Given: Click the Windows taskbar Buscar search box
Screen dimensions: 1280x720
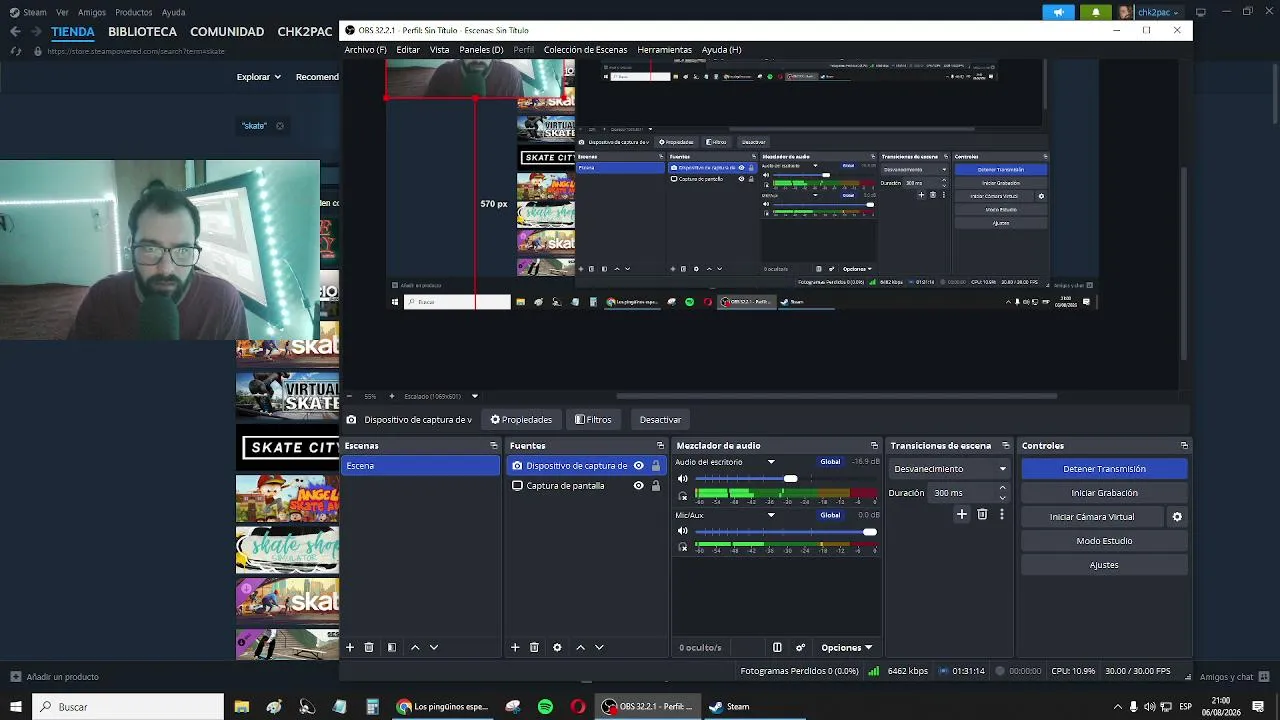Looking at the screenshot, I should (128, 706).
